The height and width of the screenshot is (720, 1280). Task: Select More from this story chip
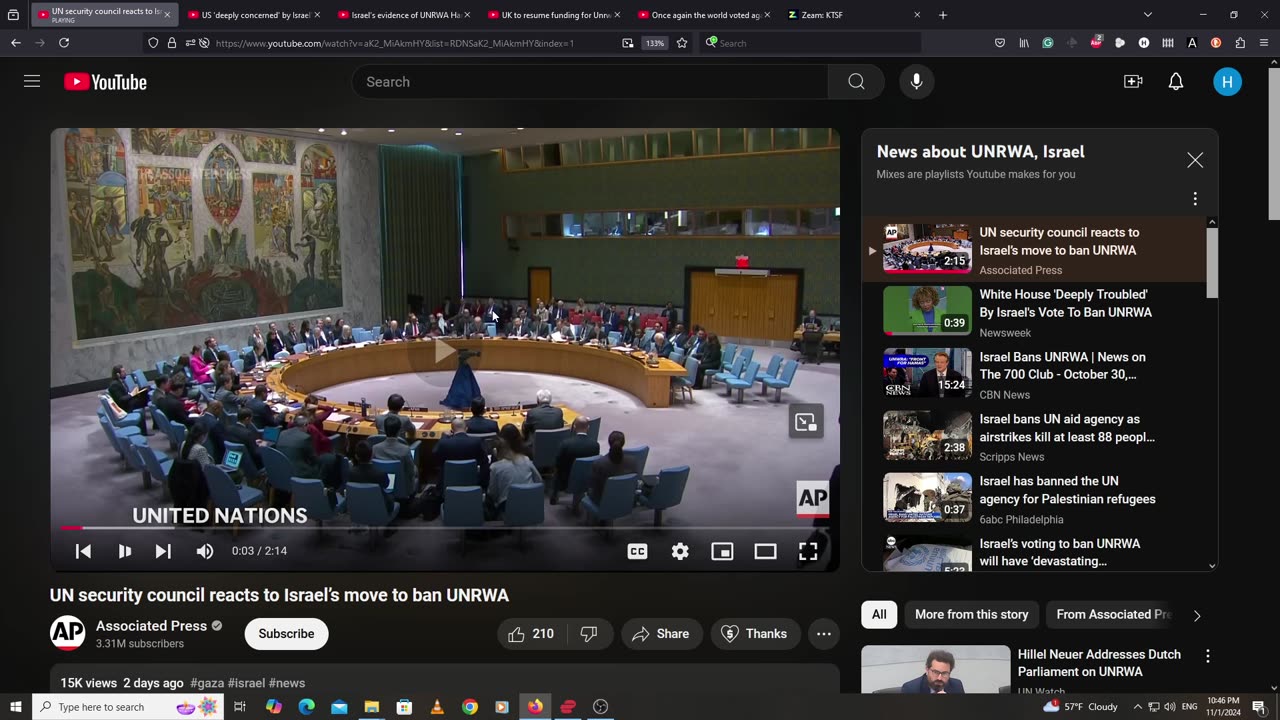[971, 614]
